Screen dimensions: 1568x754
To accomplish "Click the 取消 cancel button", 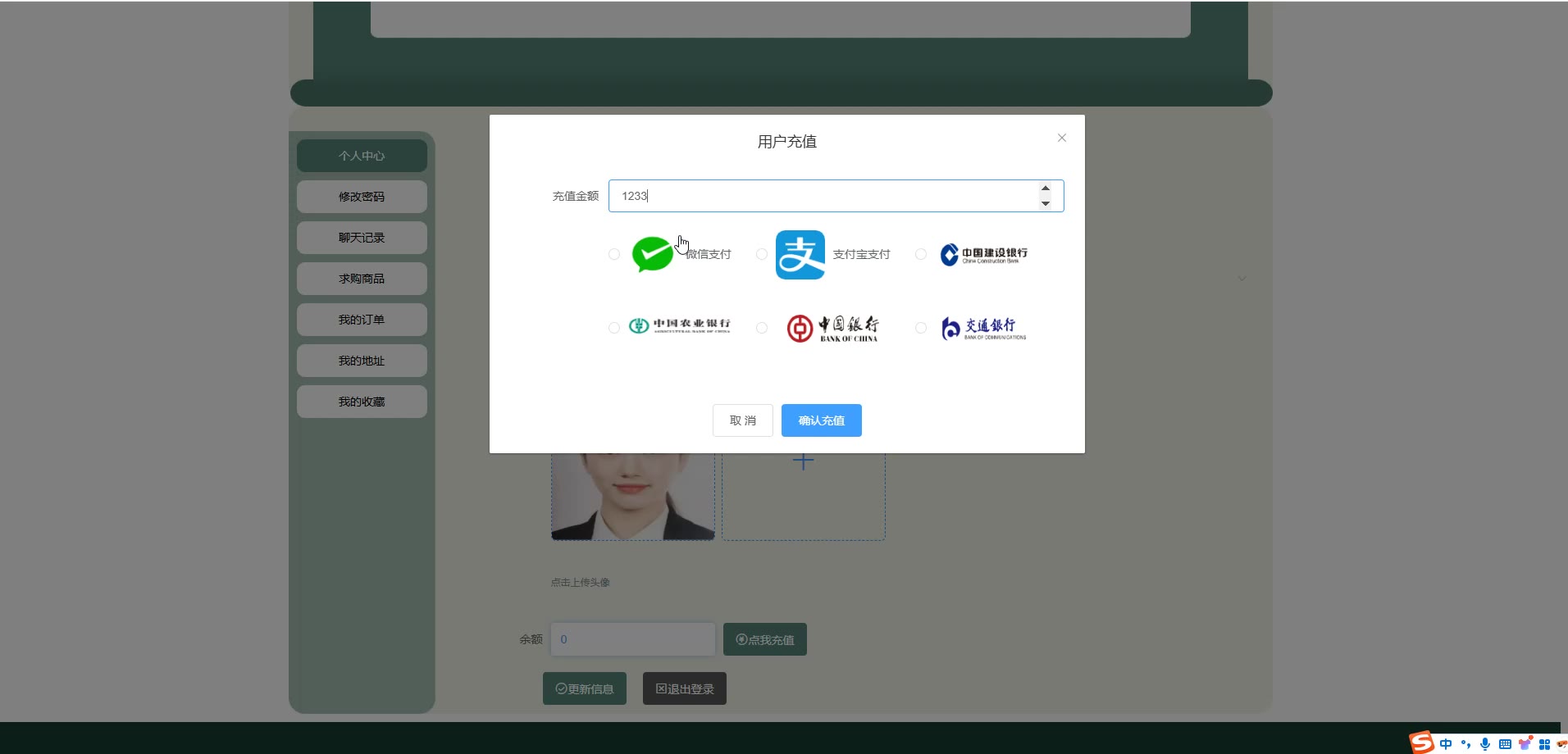I will [x=743, y=420].
